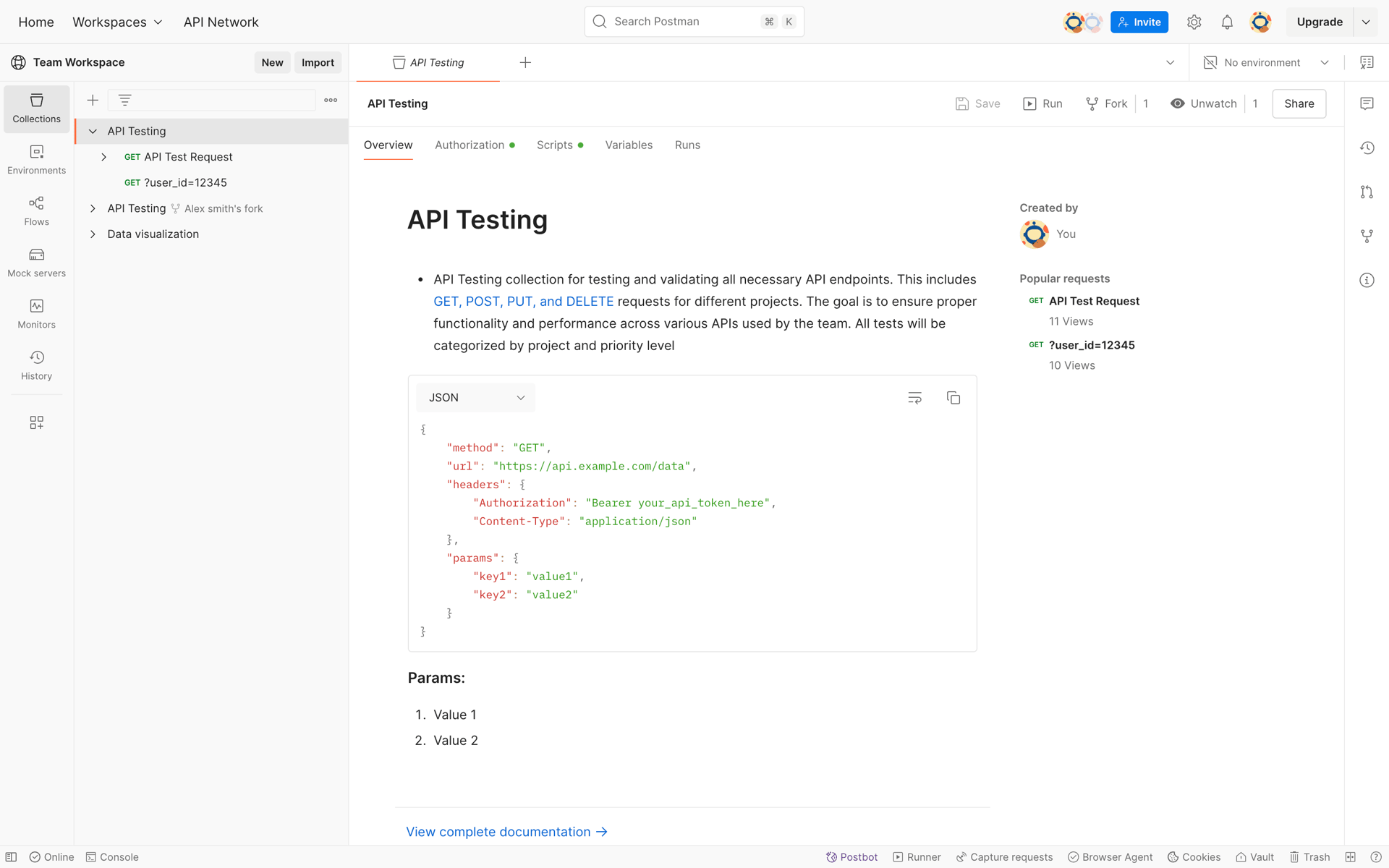Click the Search Postman field
This screenshot has width=1389, height=868.
coord(694,22)
